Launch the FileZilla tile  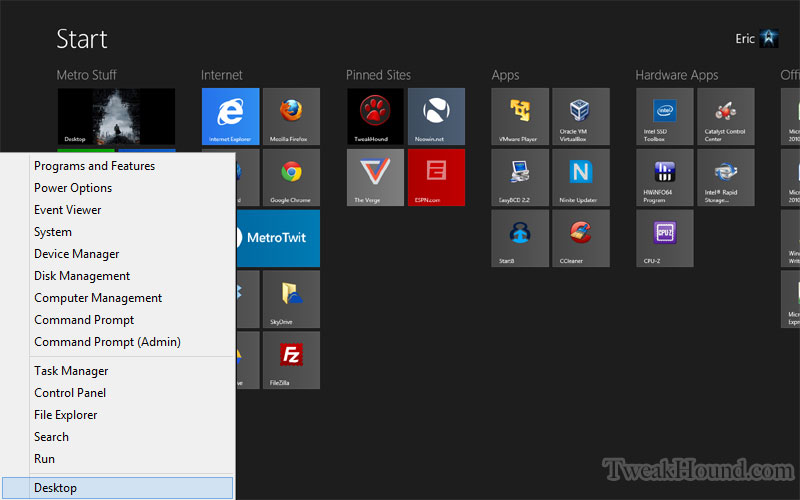(x=291, y=360)
